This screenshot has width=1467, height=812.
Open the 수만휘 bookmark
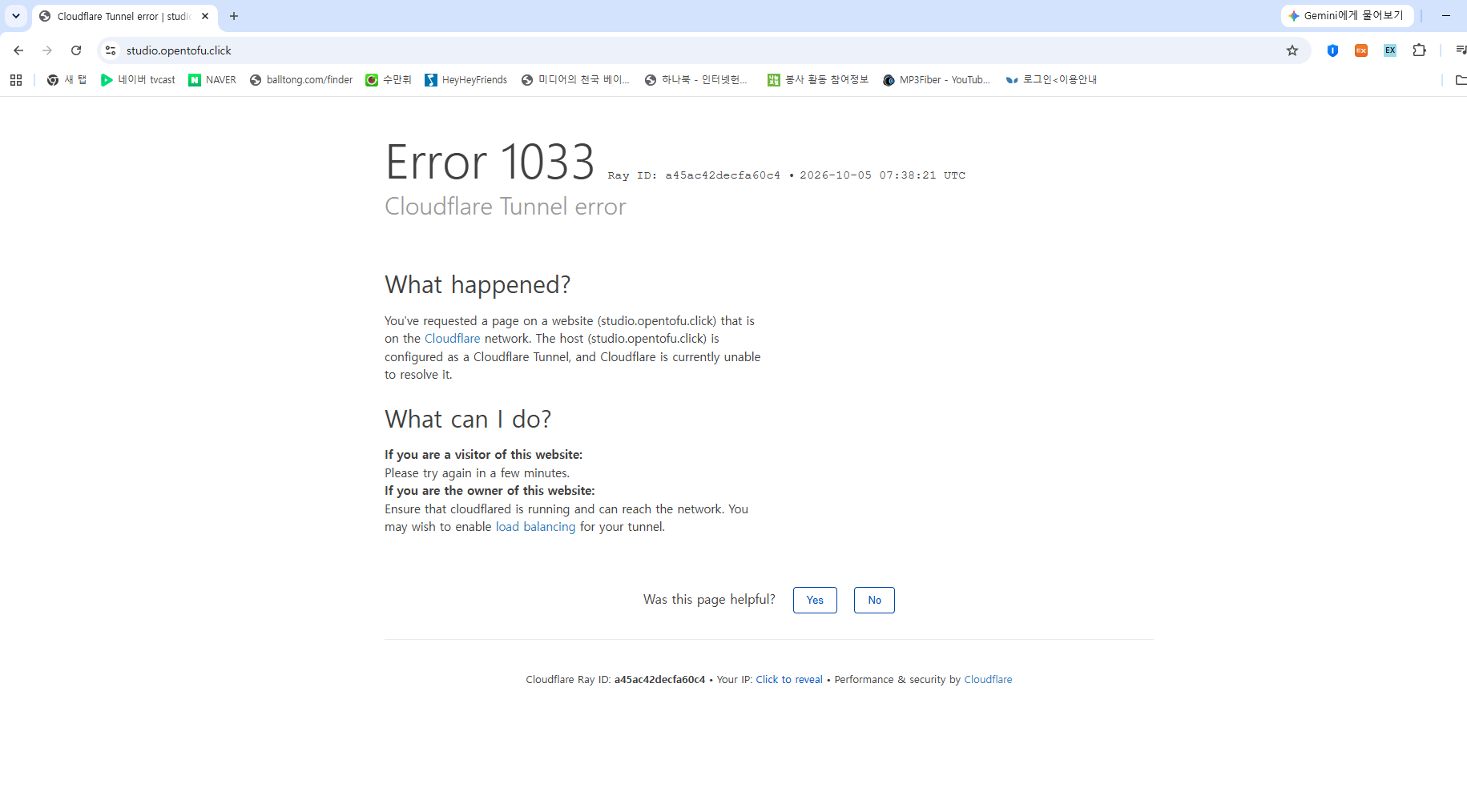point(389,80)
